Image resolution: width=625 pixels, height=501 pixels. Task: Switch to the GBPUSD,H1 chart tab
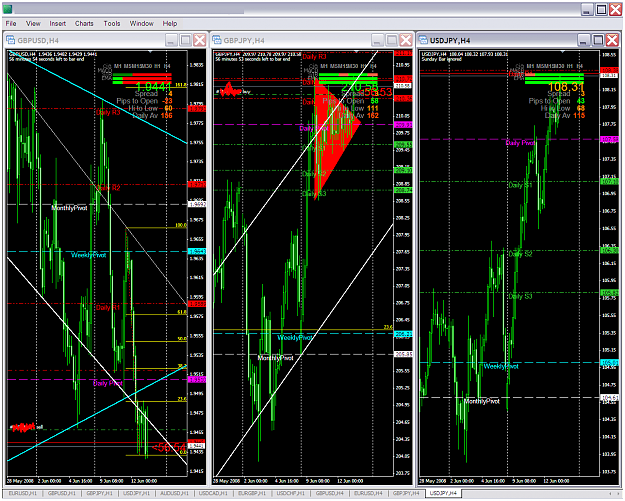[x=61, y=493]
